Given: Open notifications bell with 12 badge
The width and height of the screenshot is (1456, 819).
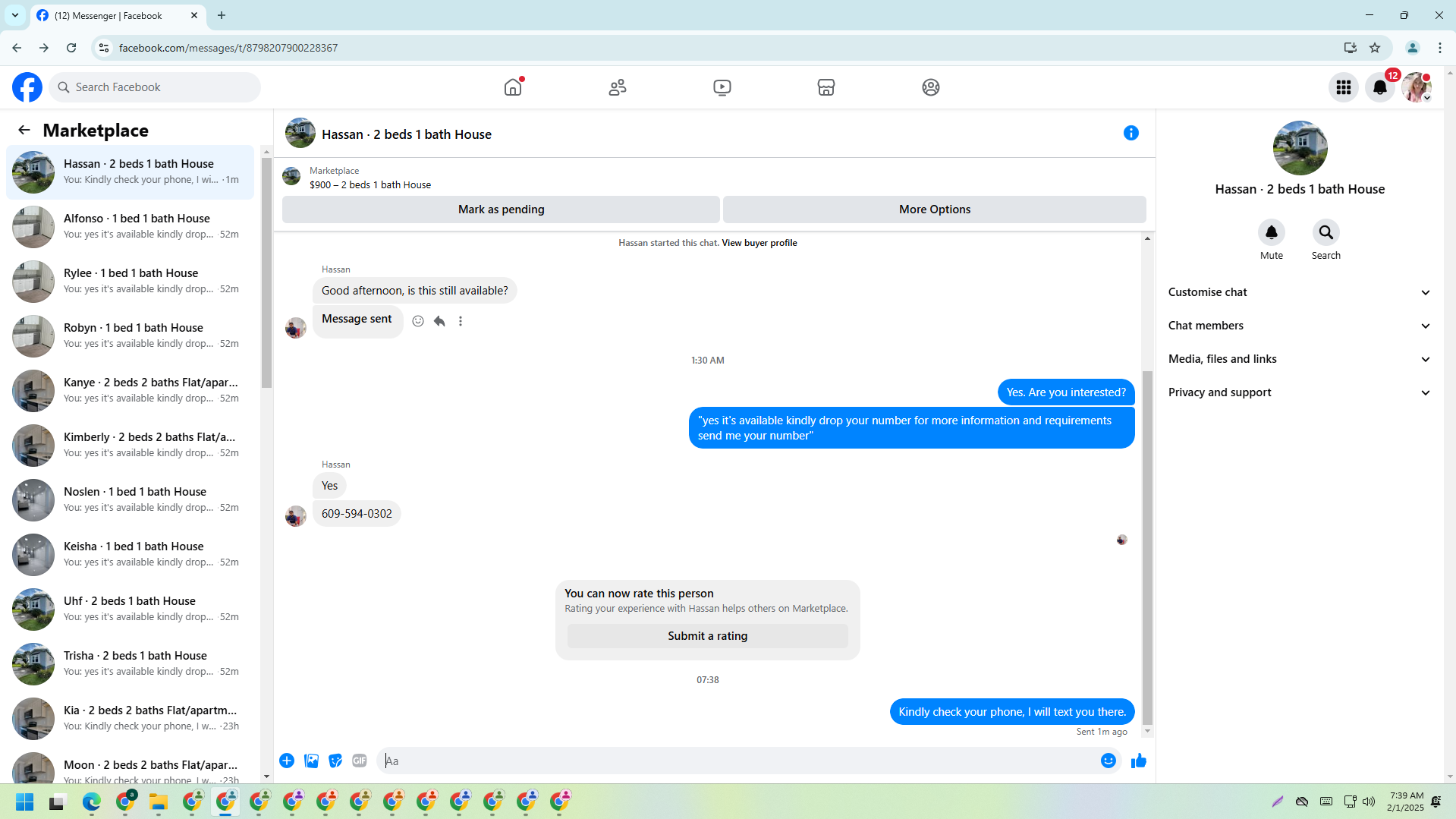Looking at the screenshot, I should pyautogui.click(x=1380, y=87).
